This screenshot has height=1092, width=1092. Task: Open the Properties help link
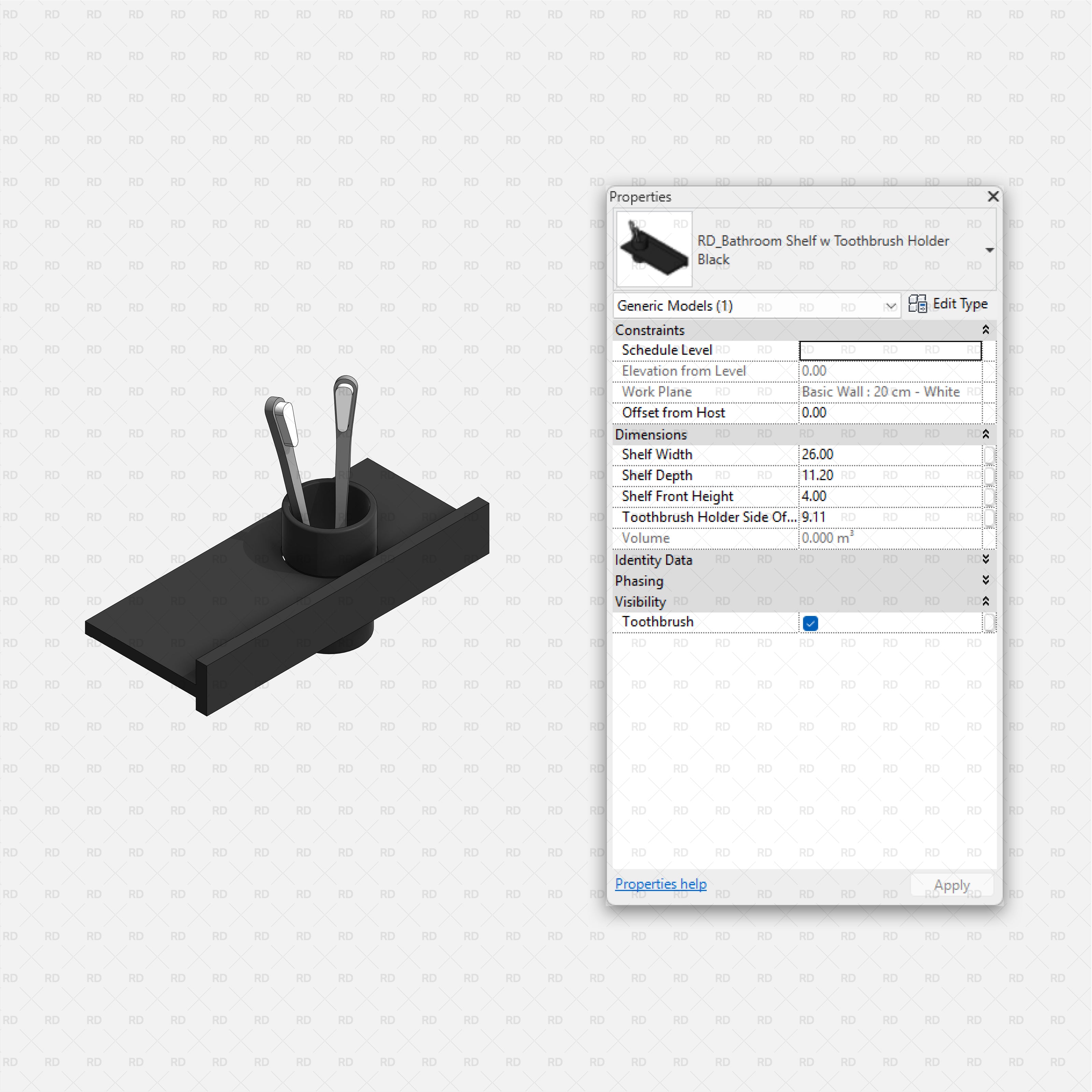(x=660, y=884)
